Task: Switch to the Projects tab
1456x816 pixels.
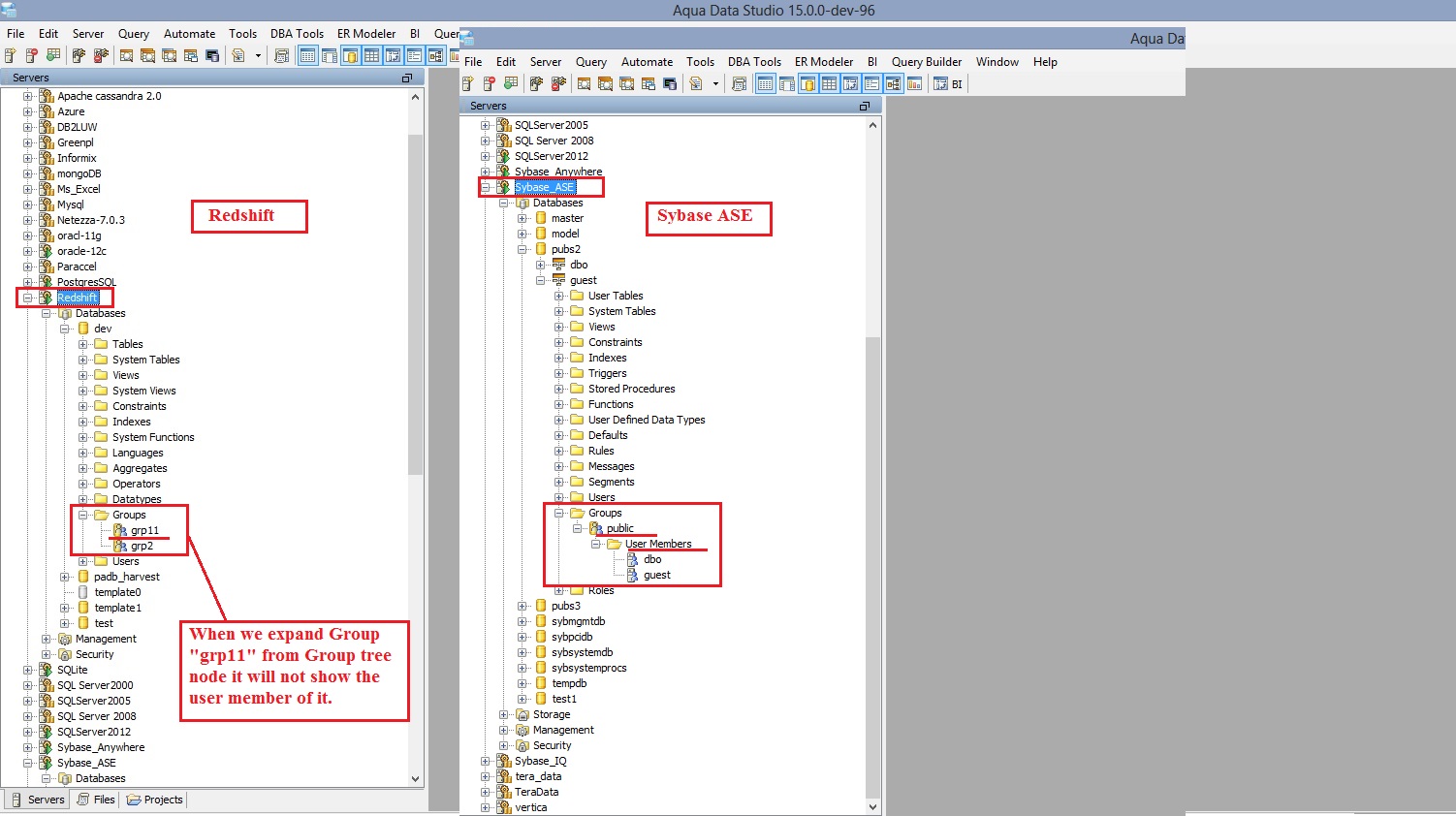Action: (x=155, y=800)
